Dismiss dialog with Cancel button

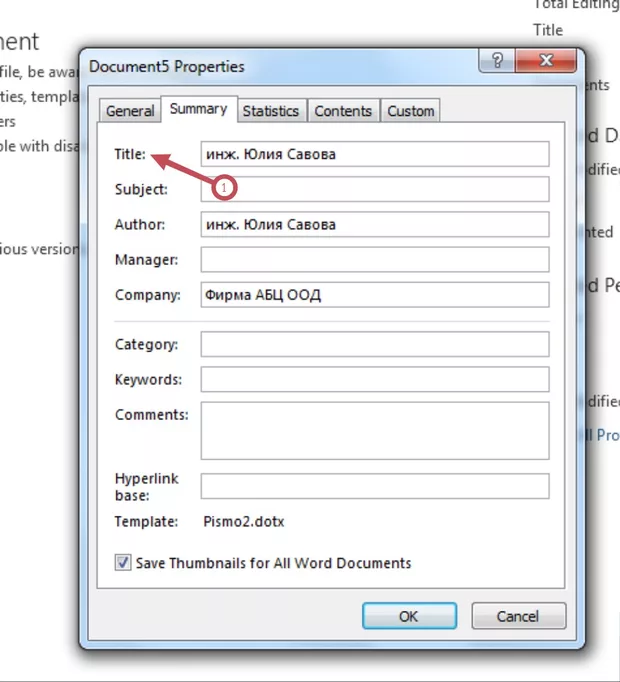(x=519, y=616)
